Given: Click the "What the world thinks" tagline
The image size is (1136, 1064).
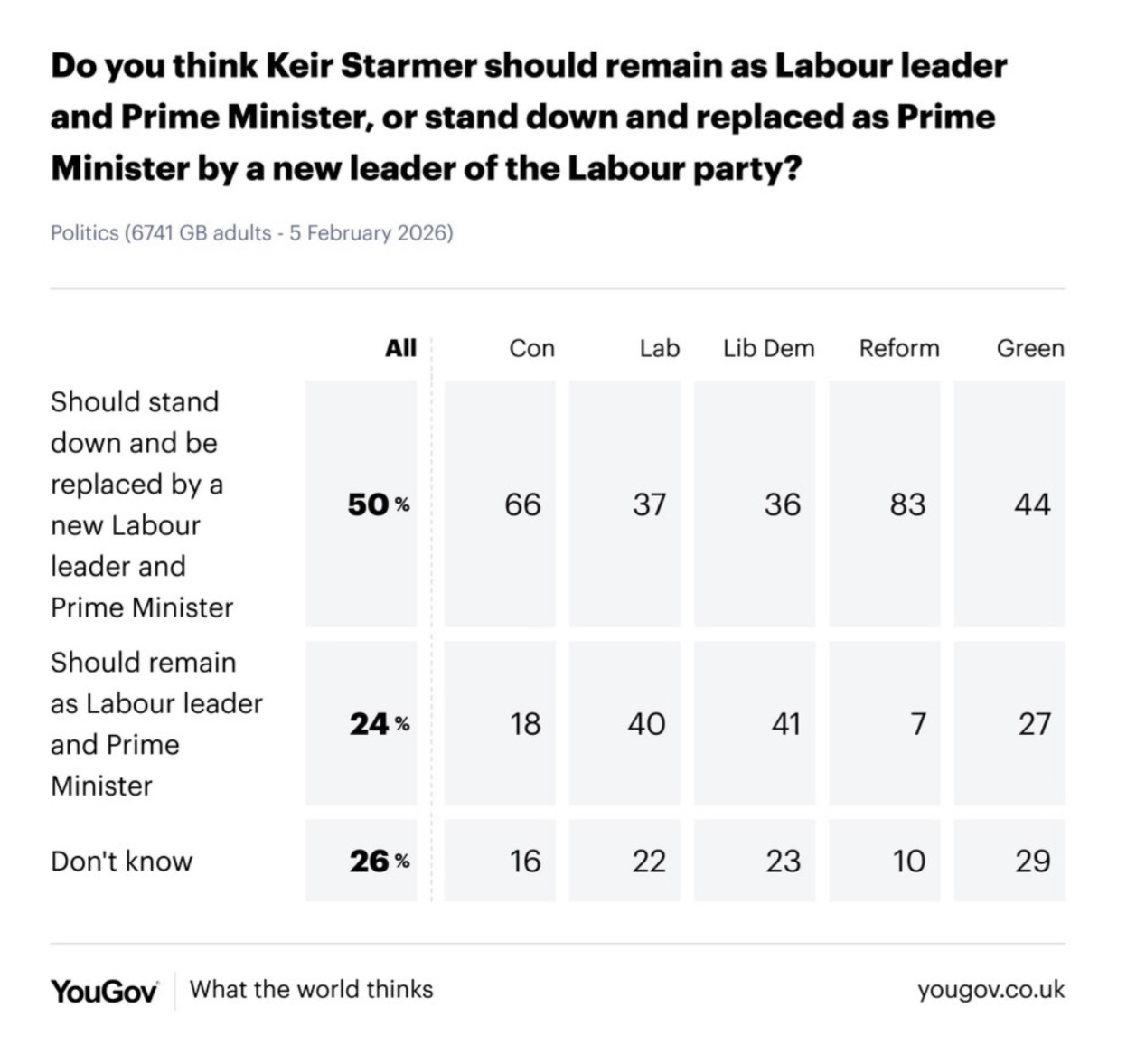Looking at the screenshot, I should click(312, 989).
